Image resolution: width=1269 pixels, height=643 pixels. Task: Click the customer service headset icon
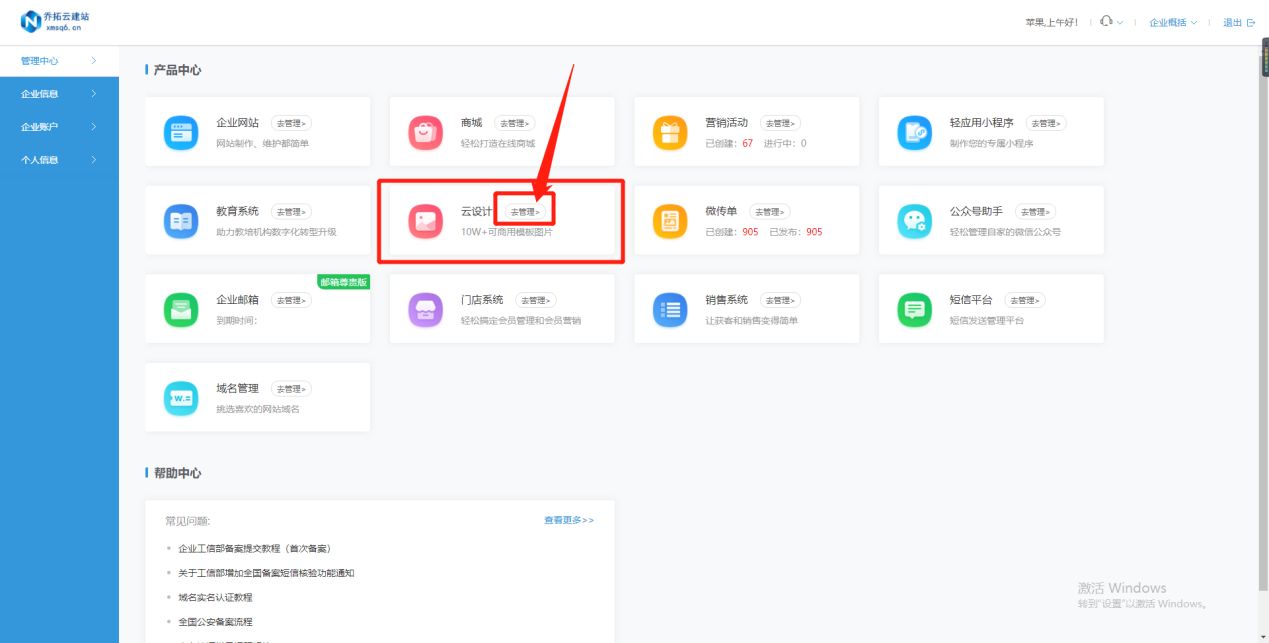[1106, 22]
